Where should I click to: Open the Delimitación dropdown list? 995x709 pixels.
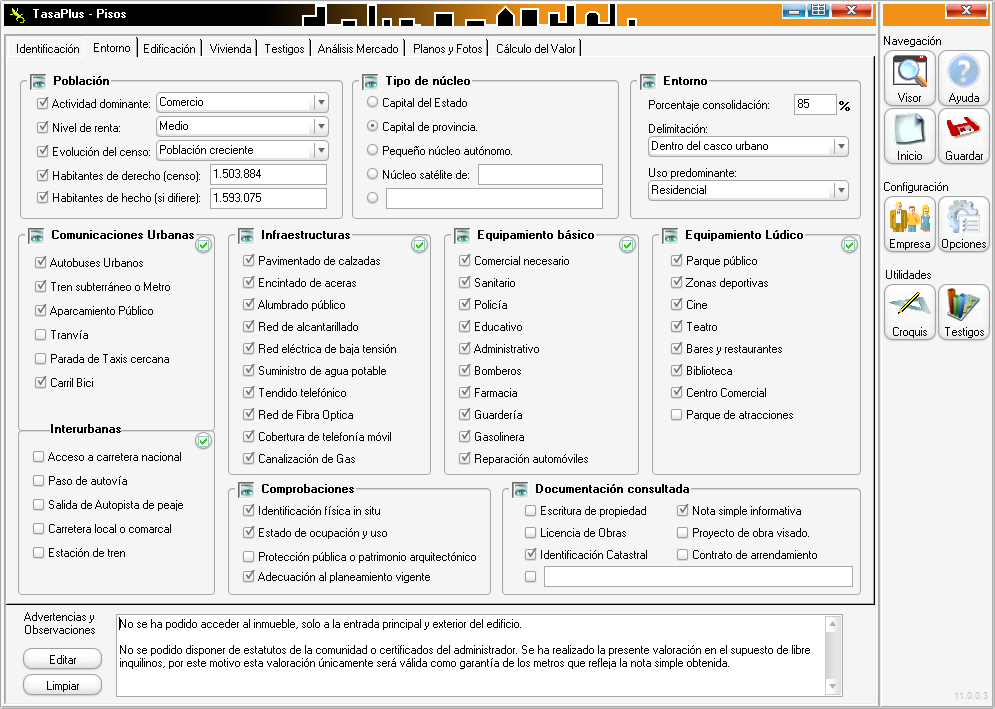[x=840, y=146]
